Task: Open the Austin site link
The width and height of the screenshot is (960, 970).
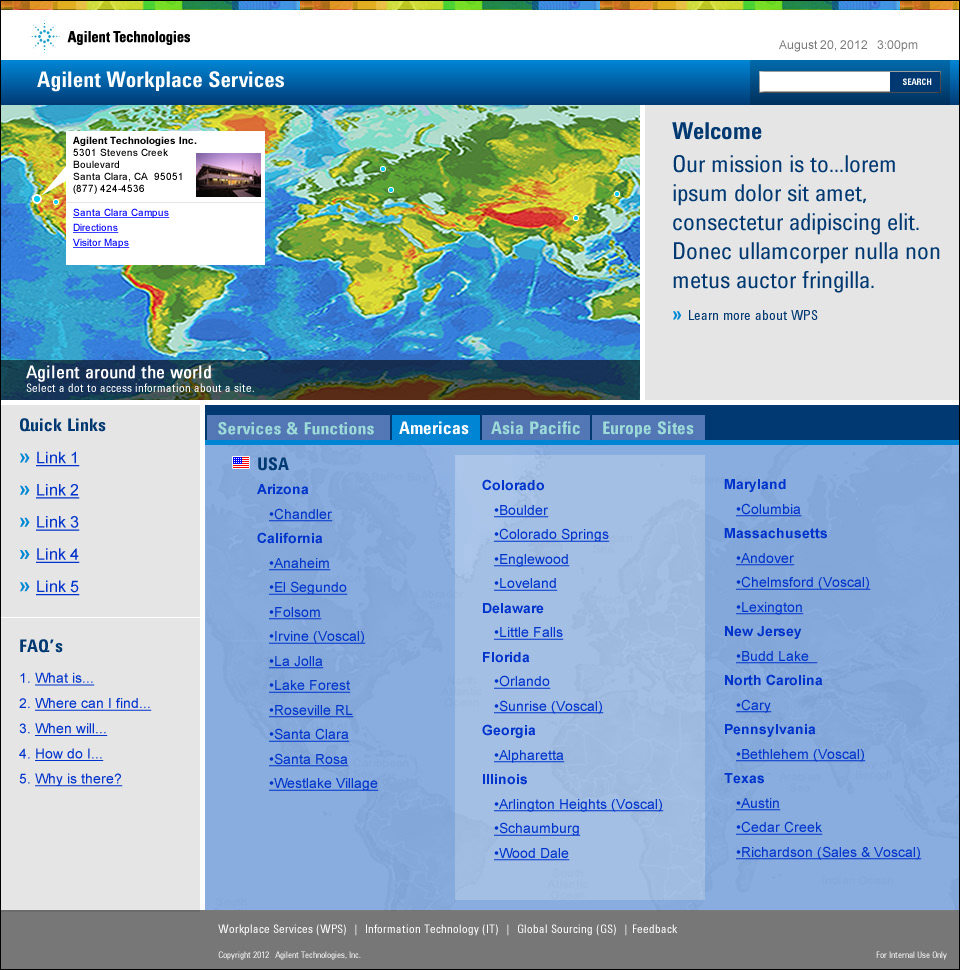Action: pyautogui.click(x=758, y=803)
